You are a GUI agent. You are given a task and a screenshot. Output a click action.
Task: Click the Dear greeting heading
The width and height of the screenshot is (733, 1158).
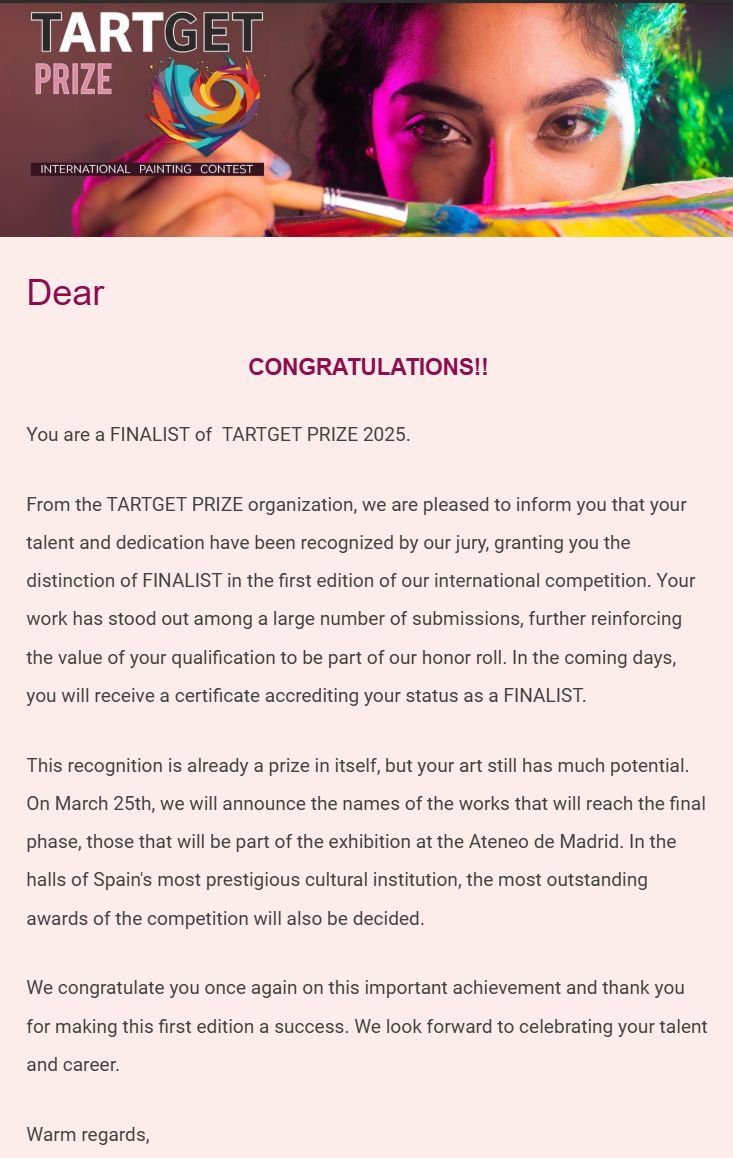pyautogui.click(x=66, y=293)
